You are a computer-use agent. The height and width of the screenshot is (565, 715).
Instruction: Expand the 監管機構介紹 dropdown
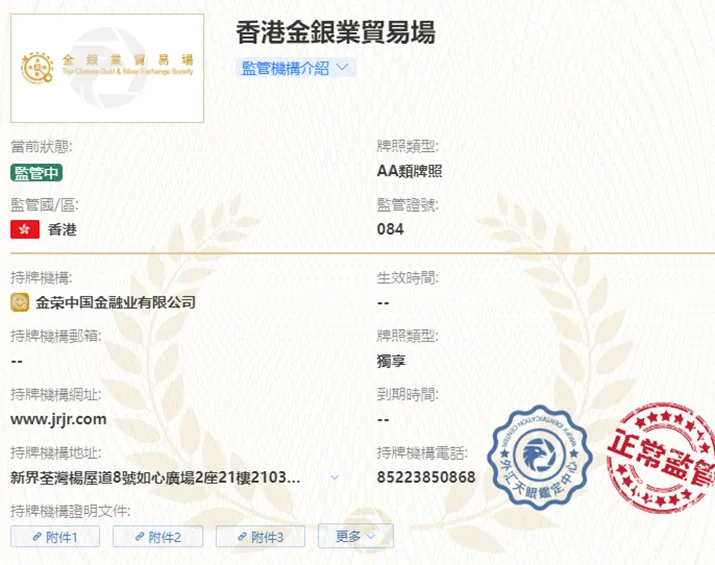[295, 68]
